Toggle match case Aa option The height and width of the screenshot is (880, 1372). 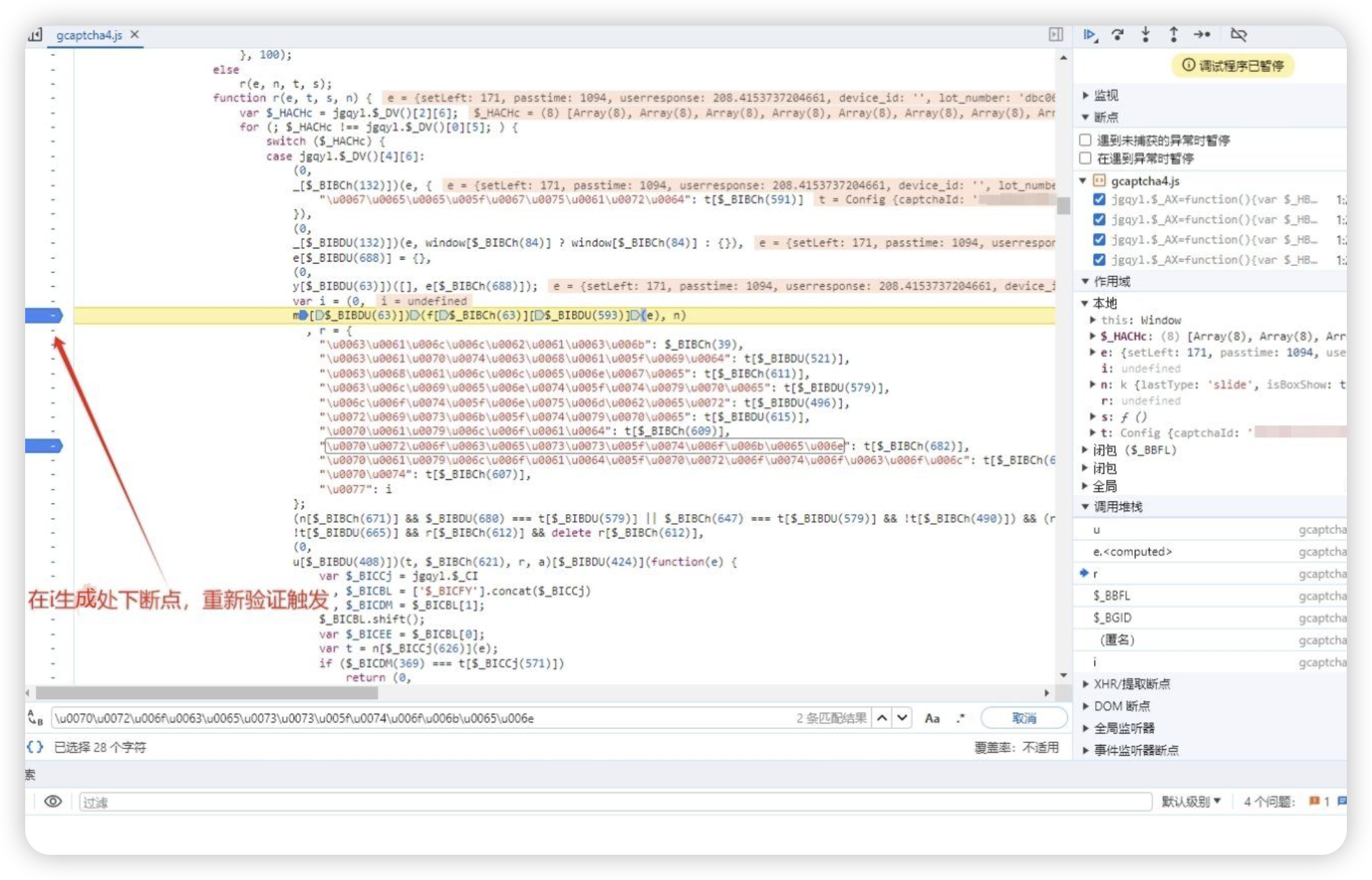point(932,718)
